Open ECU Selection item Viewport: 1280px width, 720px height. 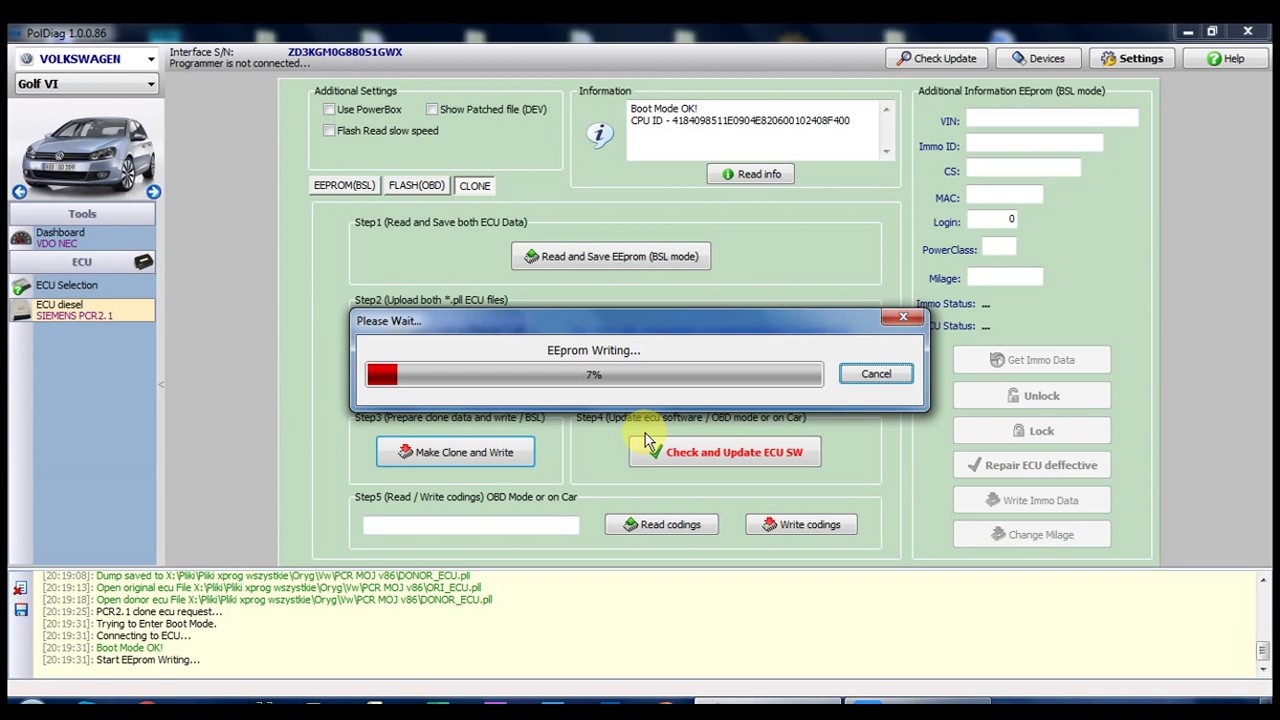(x=83, y=285)
